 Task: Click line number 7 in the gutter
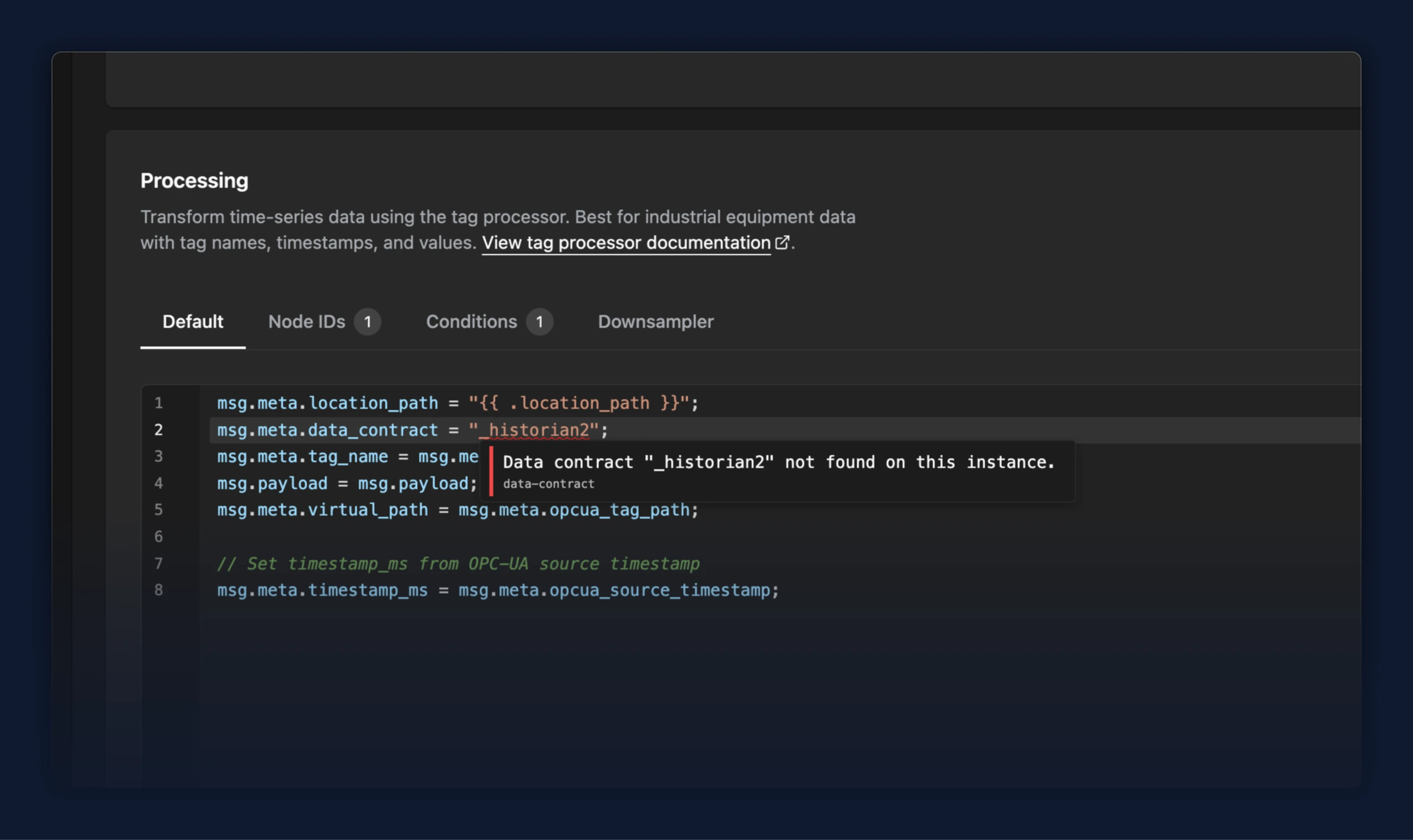[158, 564]
